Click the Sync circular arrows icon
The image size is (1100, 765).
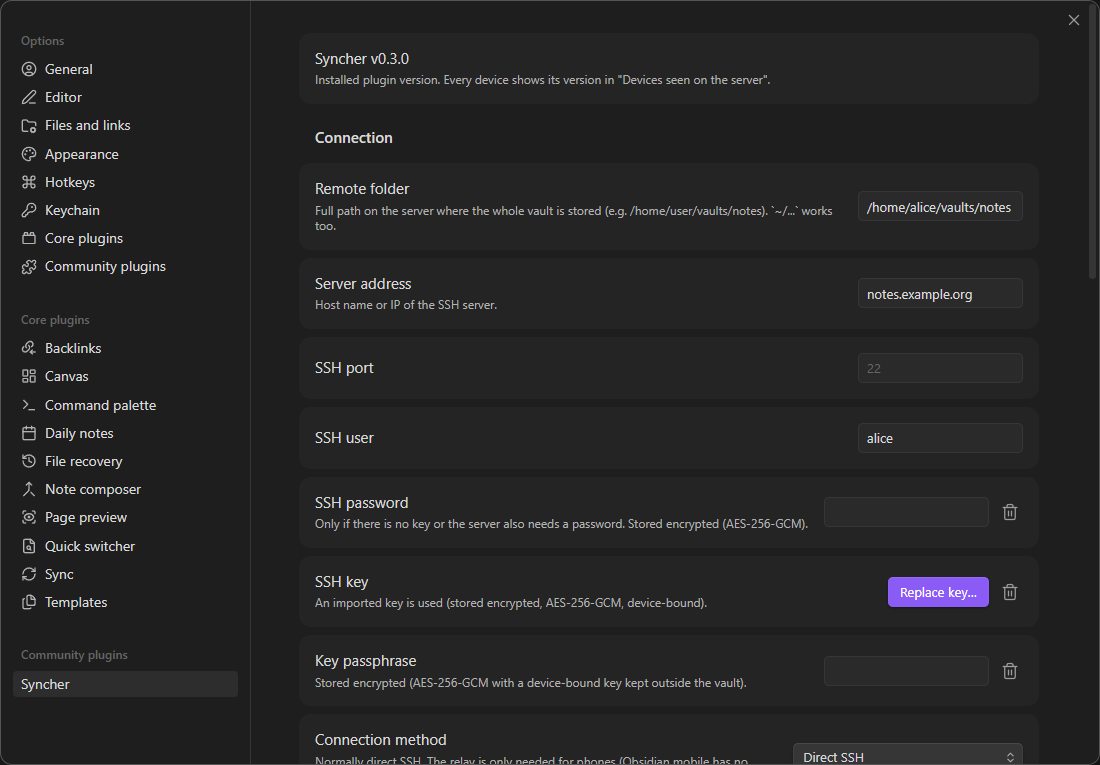coord(29,574)
